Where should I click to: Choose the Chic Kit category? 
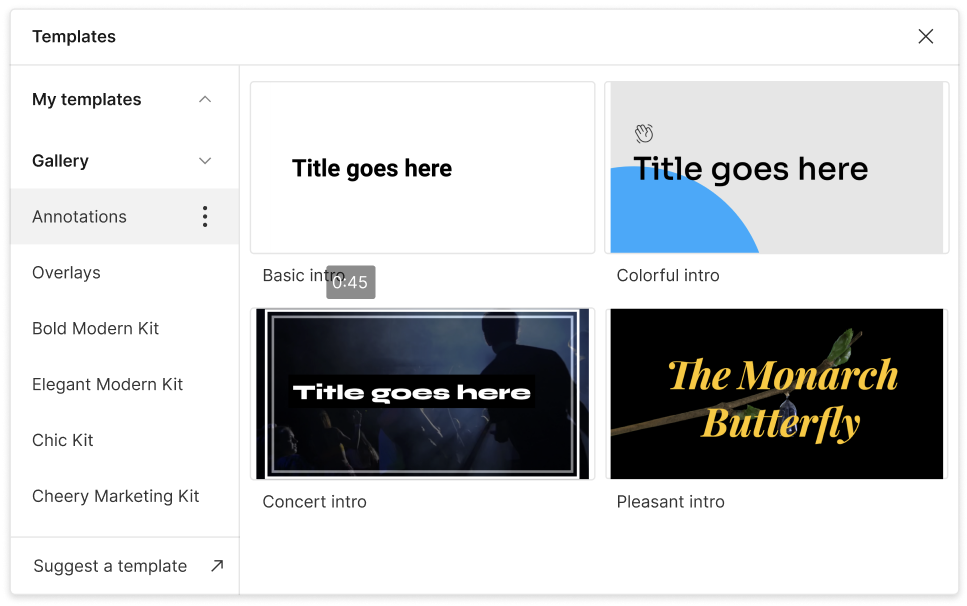click(x=63, y=441)
